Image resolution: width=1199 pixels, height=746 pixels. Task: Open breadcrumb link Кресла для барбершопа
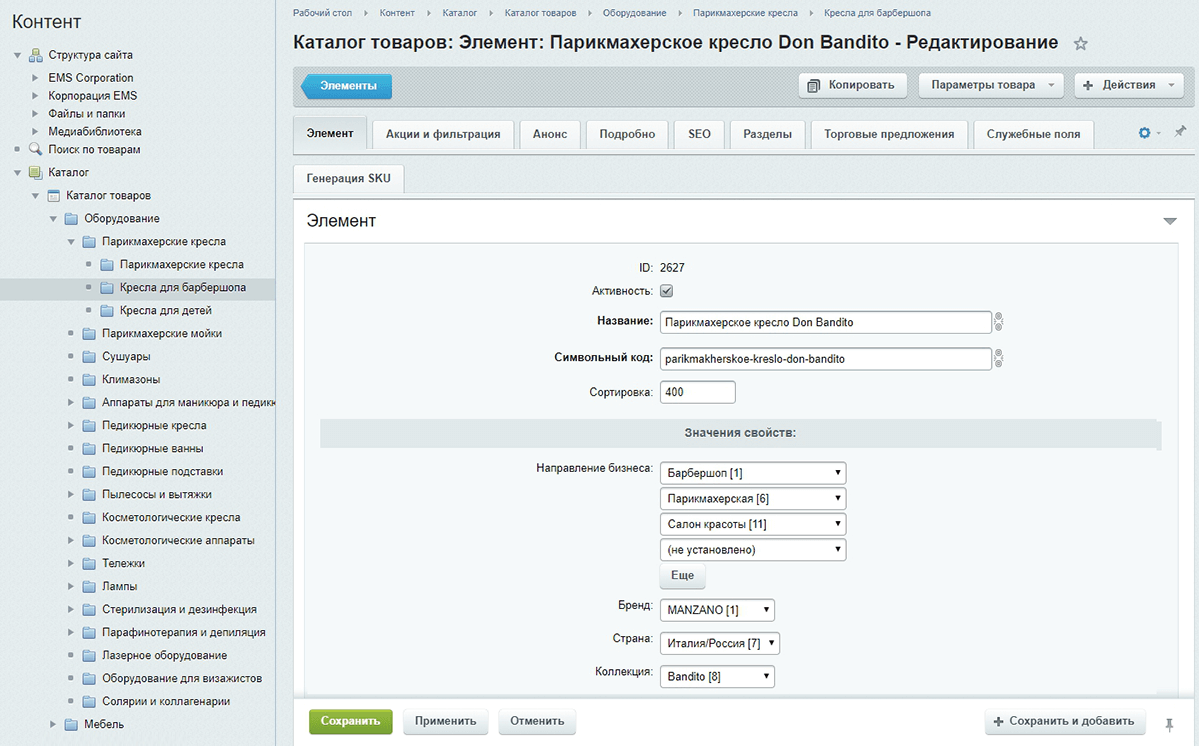click(x=877, y=13)
